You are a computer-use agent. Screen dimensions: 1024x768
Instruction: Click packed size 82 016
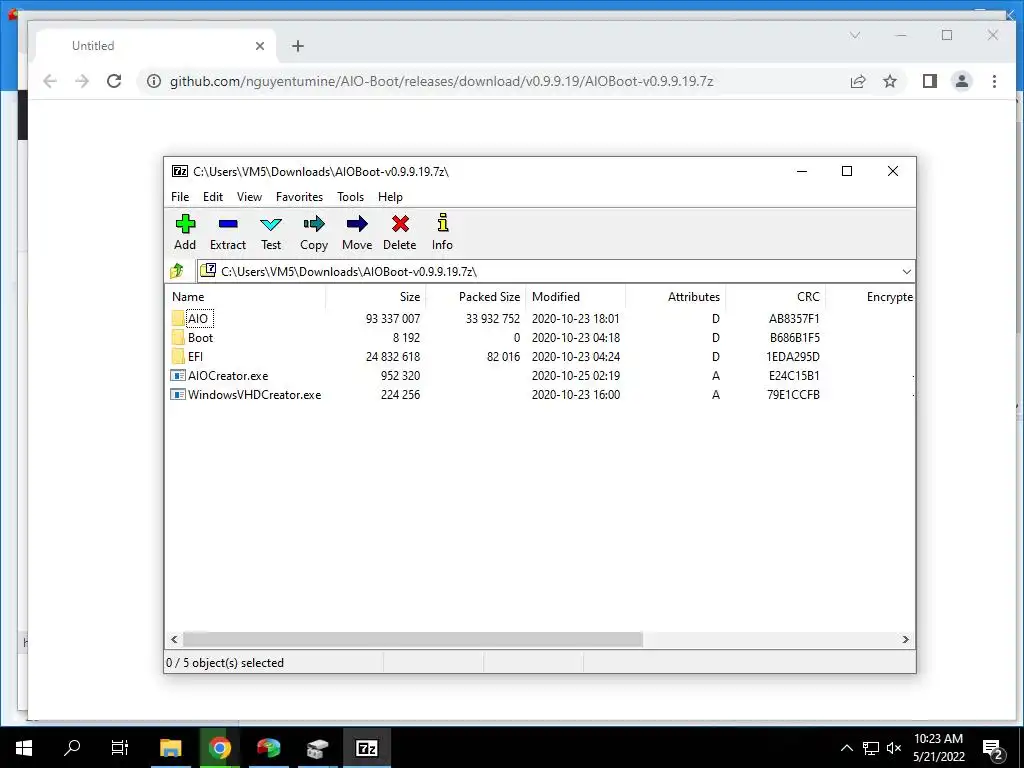point(503,357)
